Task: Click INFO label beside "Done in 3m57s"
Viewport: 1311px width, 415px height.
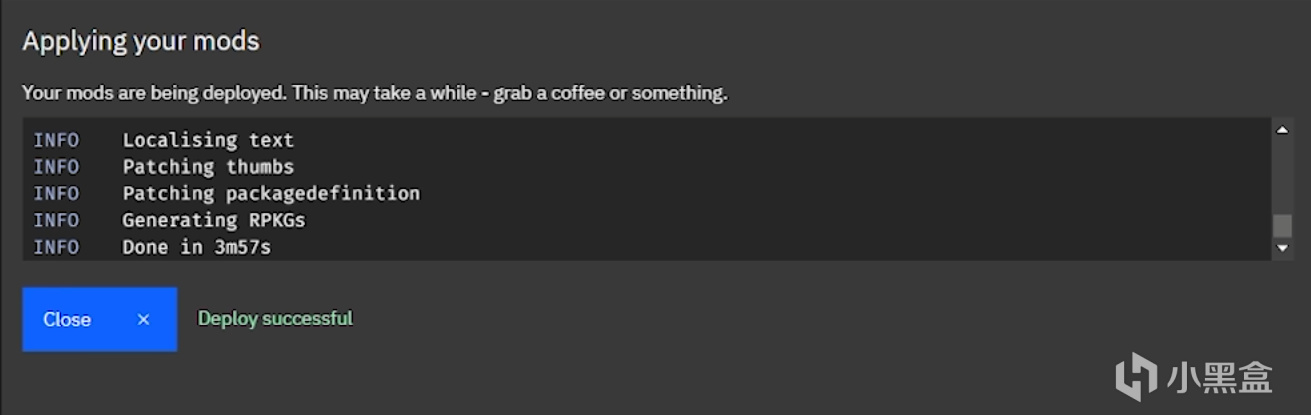Action: [x=56, y=246]
